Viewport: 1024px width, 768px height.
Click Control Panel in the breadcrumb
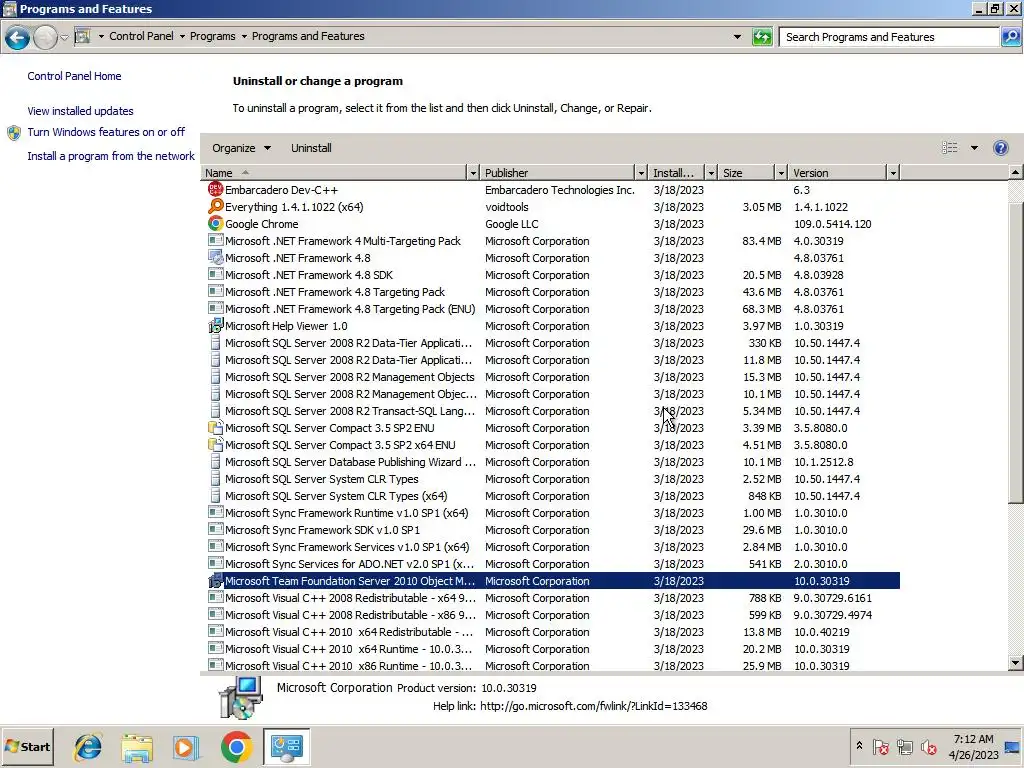pos(142,36)
